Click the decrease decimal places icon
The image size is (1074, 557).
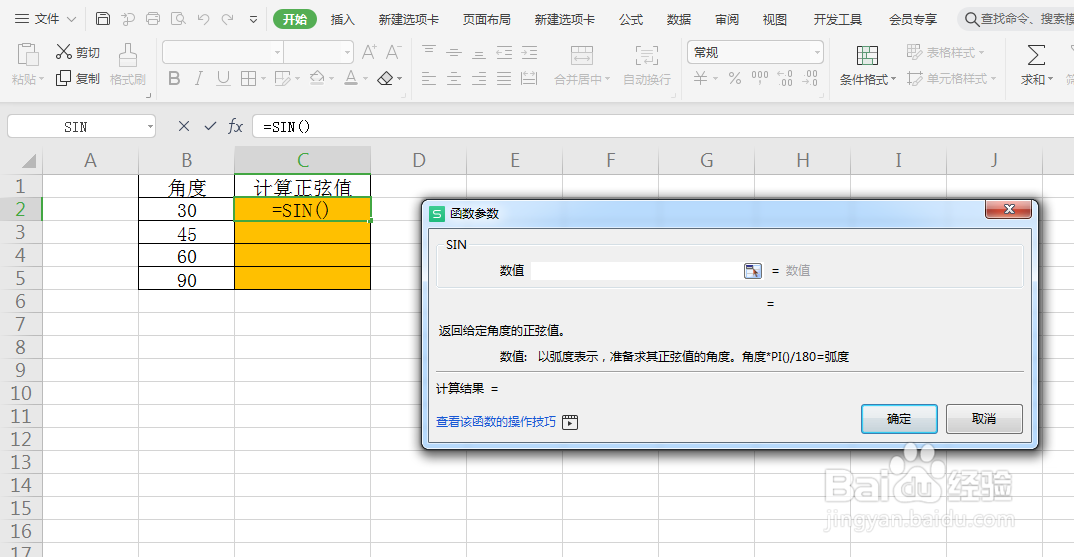click(x=810, y=79)
